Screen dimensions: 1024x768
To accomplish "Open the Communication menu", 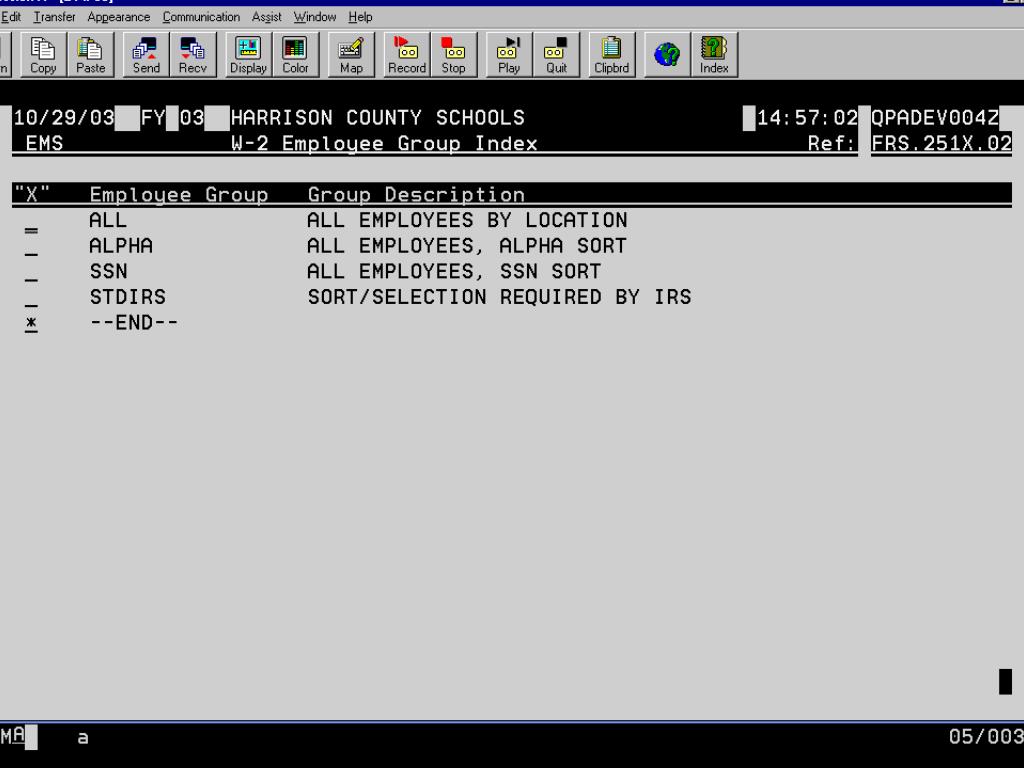I will point(201,17).
